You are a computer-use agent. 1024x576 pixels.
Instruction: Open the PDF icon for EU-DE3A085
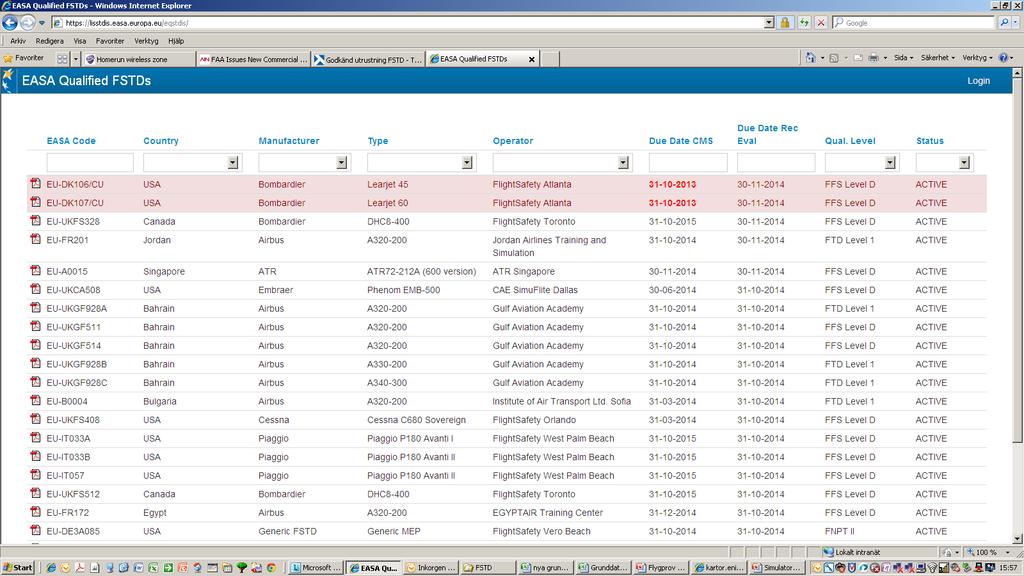coord(35,530)
